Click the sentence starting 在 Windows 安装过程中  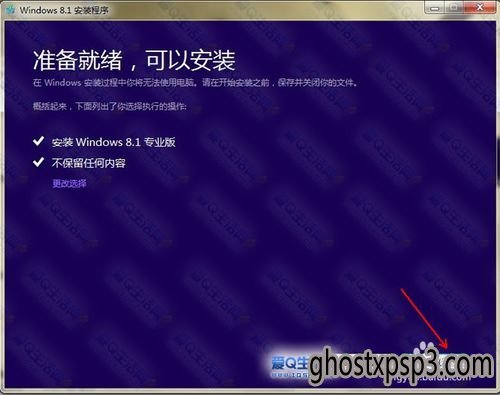click(195, 83)
